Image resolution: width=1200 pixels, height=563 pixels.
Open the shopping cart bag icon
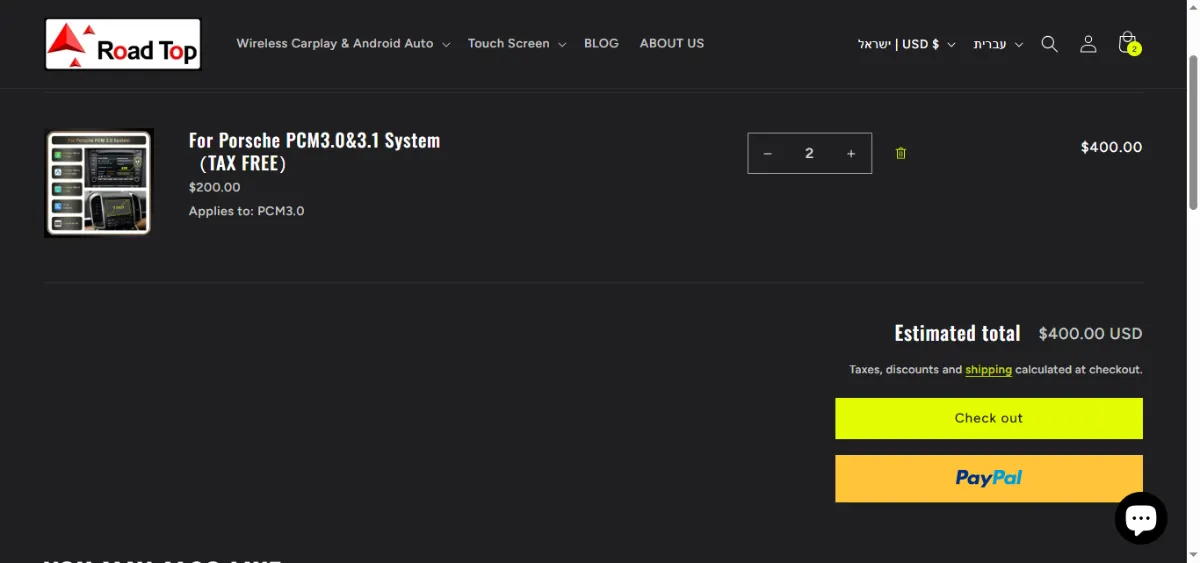click(1128, 44)
